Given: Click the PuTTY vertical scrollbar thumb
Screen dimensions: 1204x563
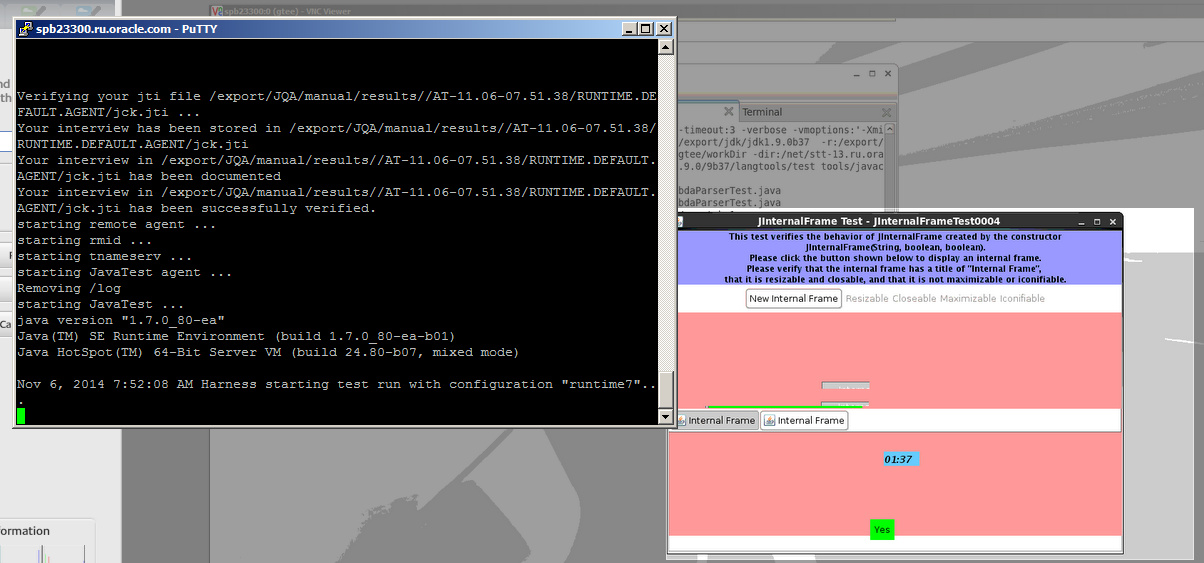Looking at the screenshot, I should pyautogui.click(x=666, y=390).
